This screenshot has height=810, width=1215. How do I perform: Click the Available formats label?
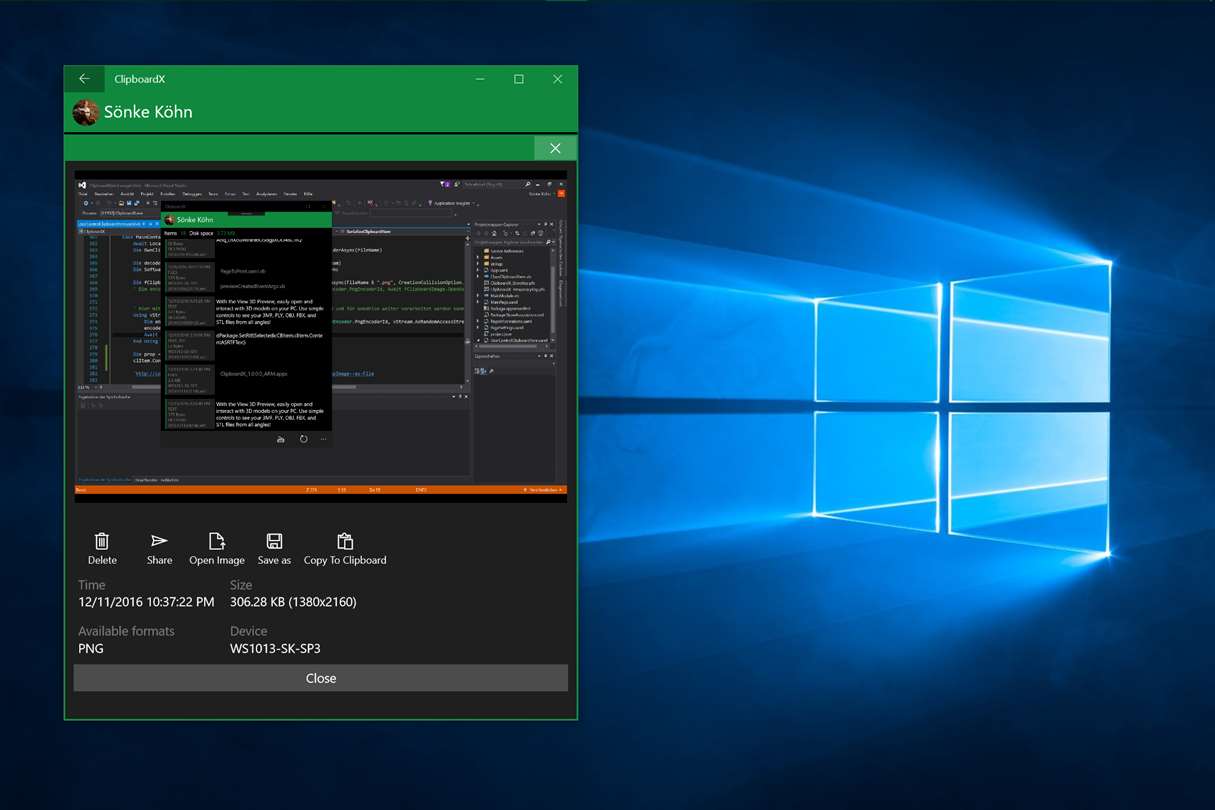[x=126, y=631]
